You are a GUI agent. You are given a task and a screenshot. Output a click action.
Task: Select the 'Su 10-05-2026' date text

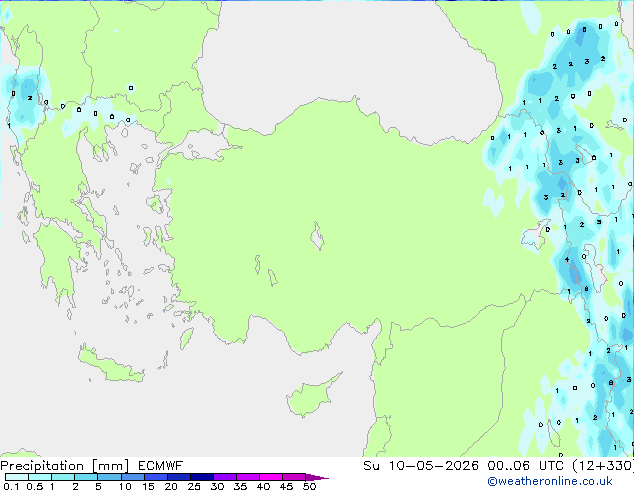421,466
